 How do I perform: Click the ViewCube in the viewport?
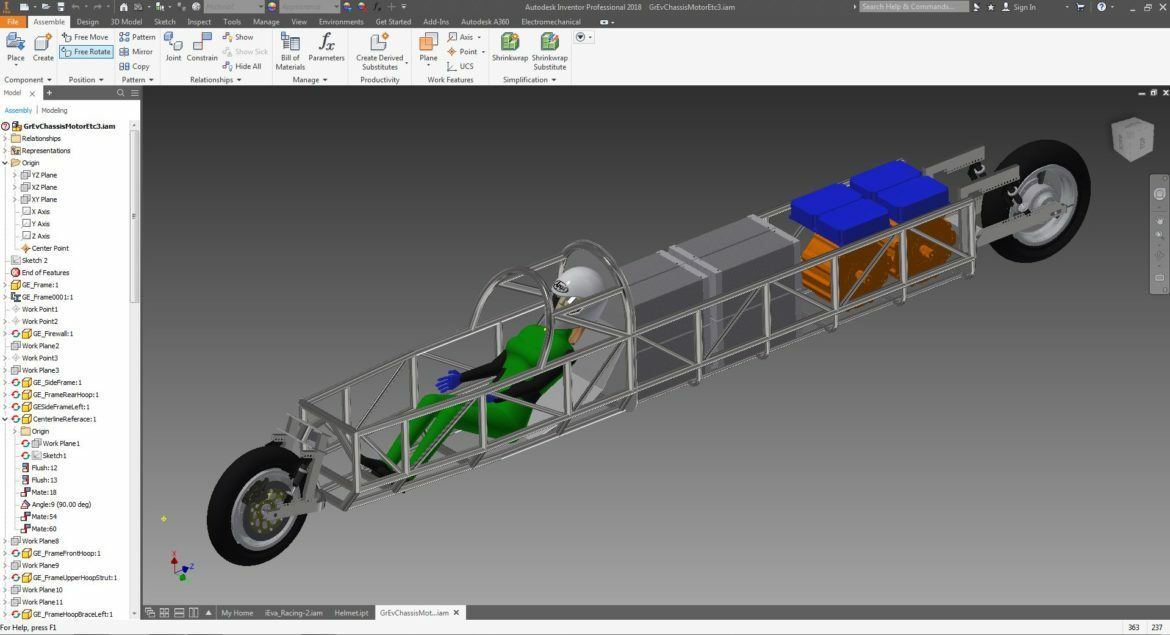point(1132,140)
